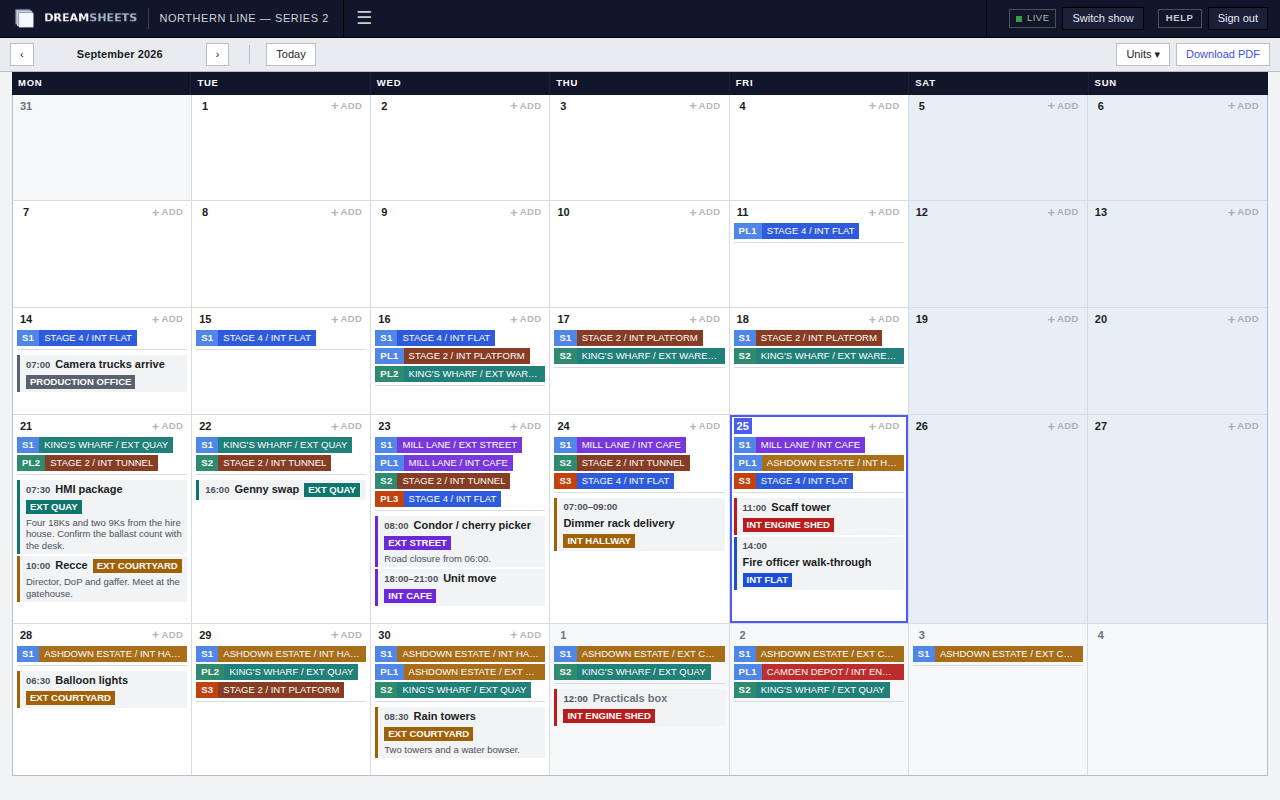Toggle the LIVE status indicator
The height and width of the screenshot is (800, 1280).
click(x=1032, y=18)
